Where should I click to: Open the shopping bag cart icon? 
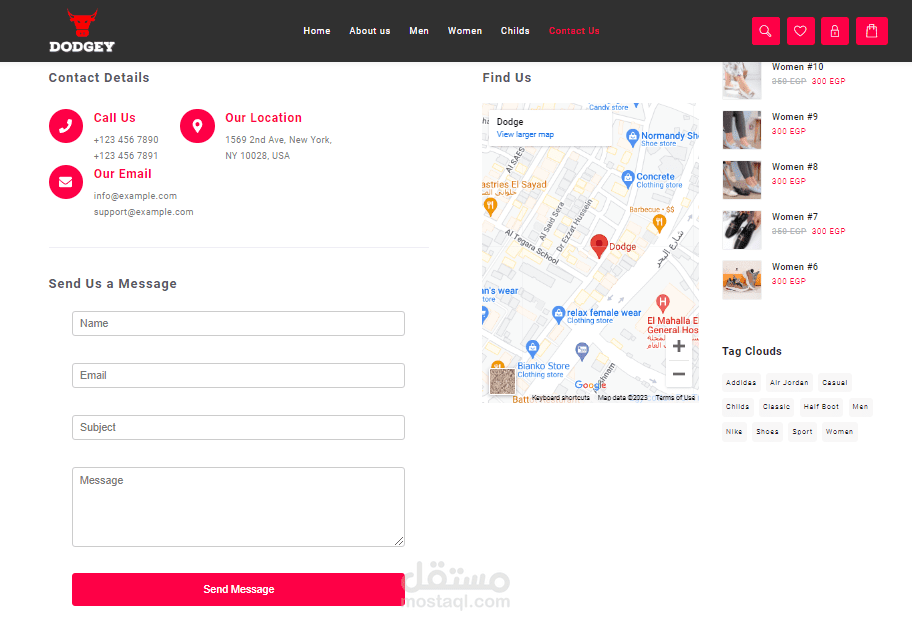[871, 31]
